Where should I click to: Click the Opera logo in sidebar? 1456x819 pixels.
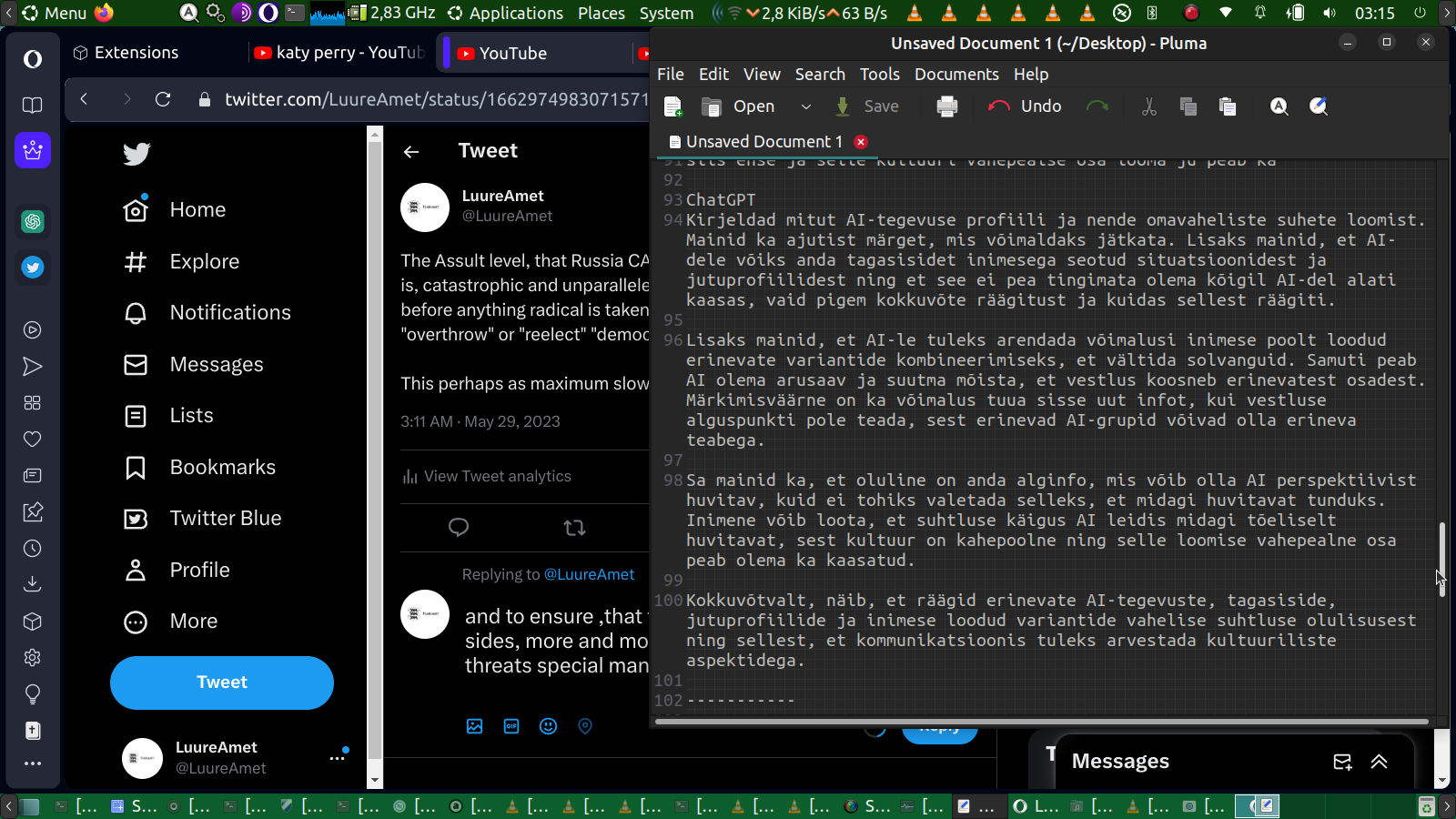(x=33, y=59)
